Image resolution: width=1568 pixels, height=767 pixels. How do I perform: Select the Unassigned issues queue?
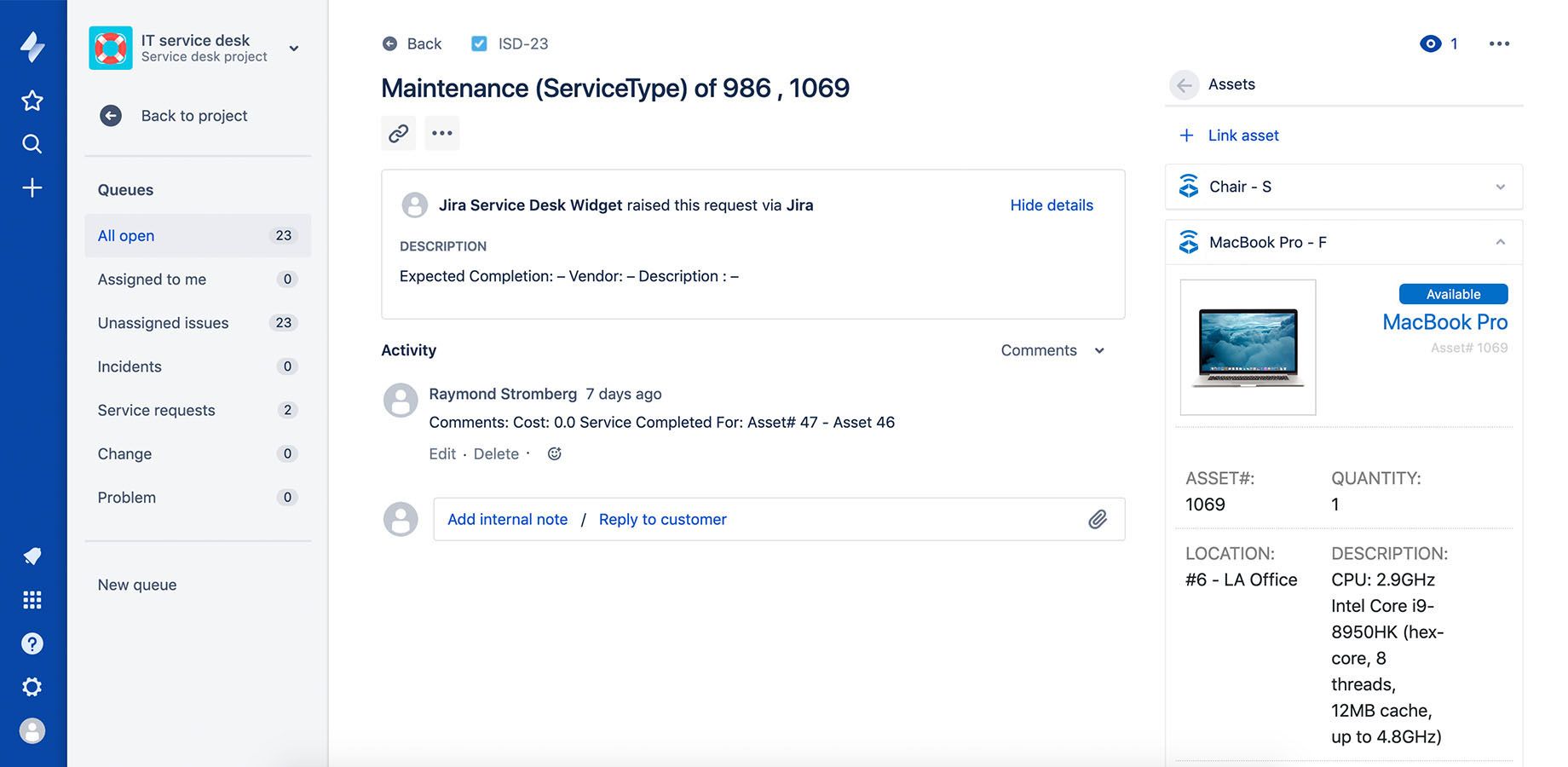tap(198, 323)
